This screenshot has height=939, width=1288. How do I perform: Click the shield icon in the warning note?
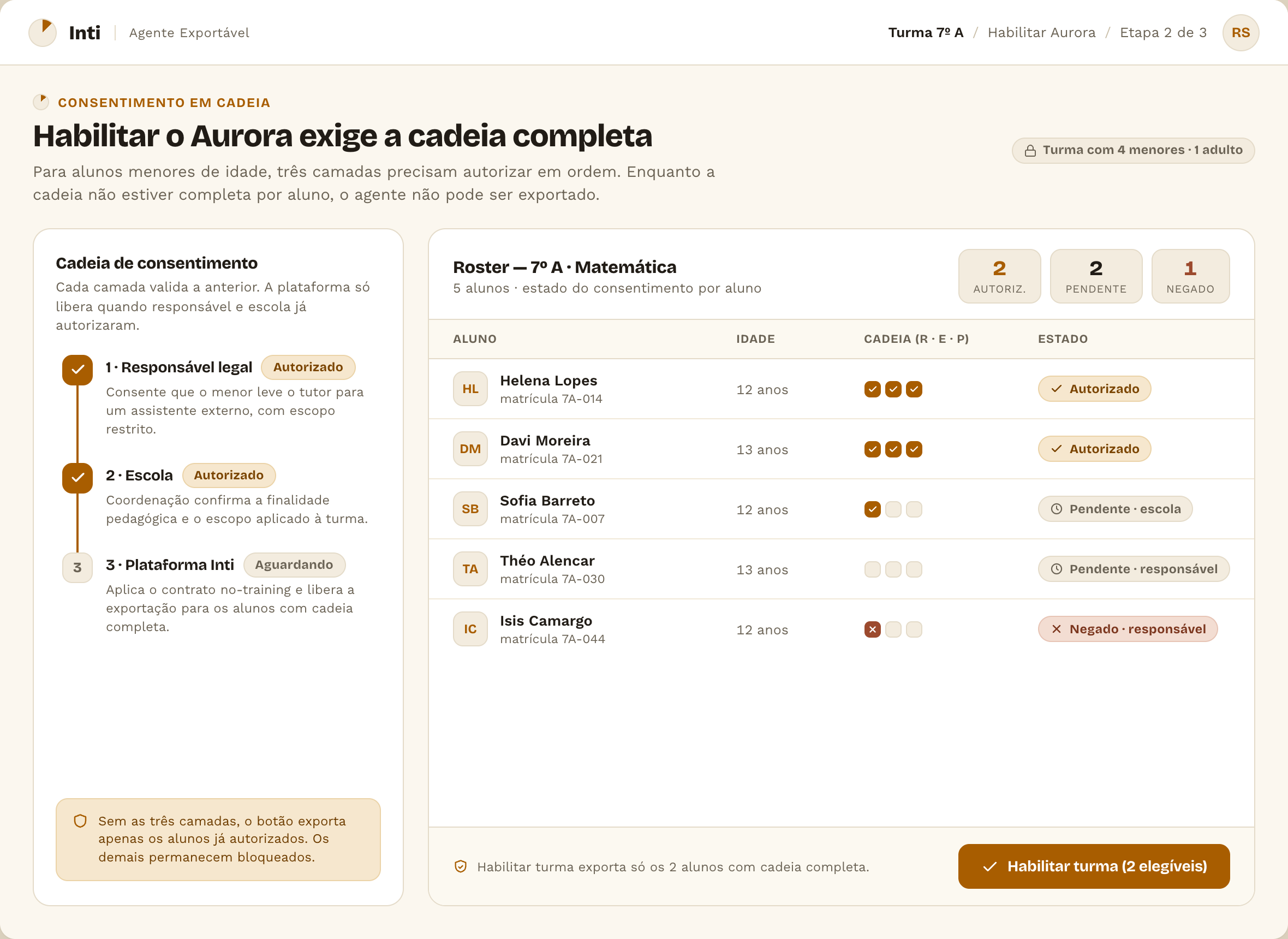pyautogui.click(x=80, y=821)
